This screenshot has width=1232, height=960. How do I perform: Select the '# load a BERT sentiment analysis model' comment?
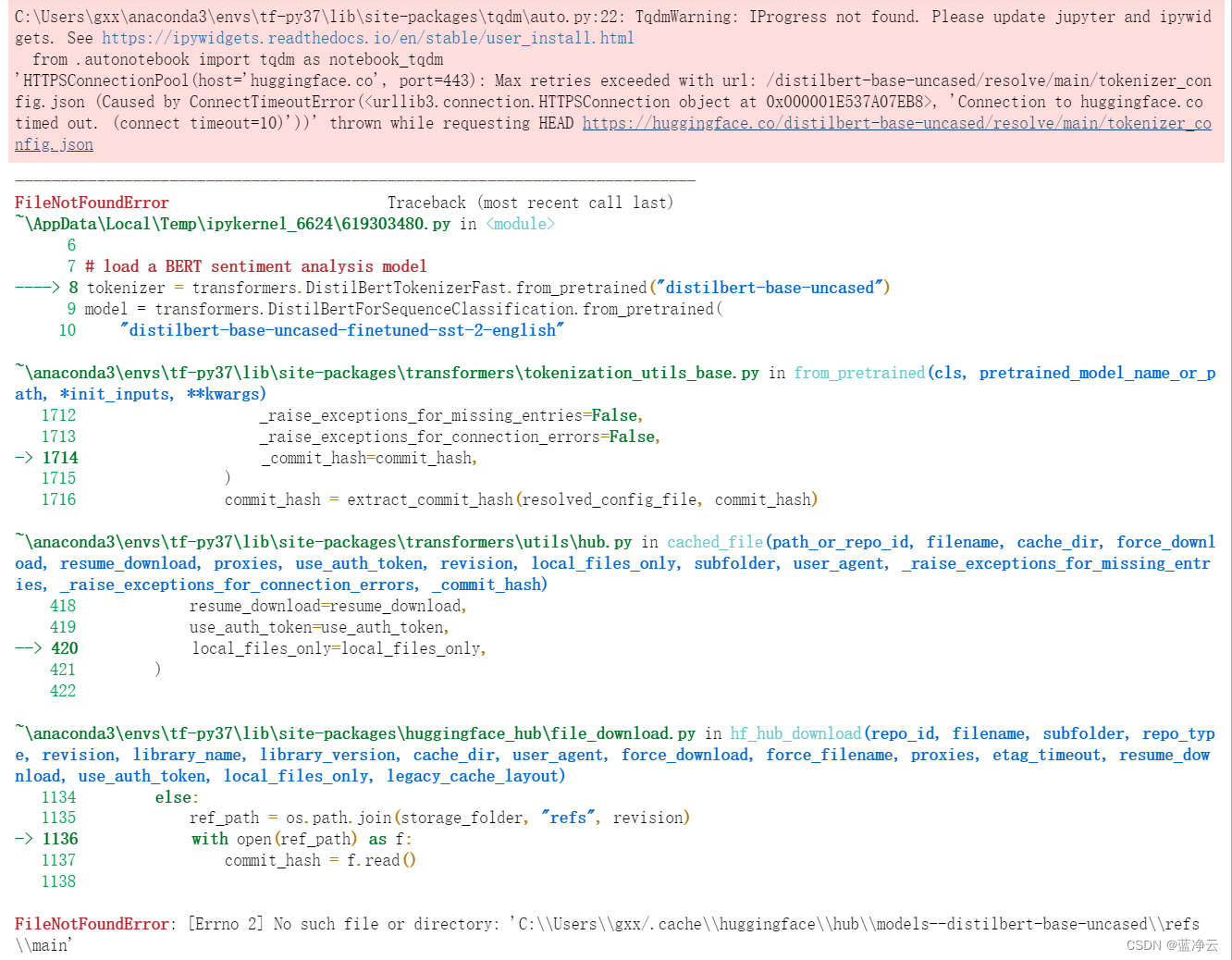pyautogui.click(x=256, y=266)
